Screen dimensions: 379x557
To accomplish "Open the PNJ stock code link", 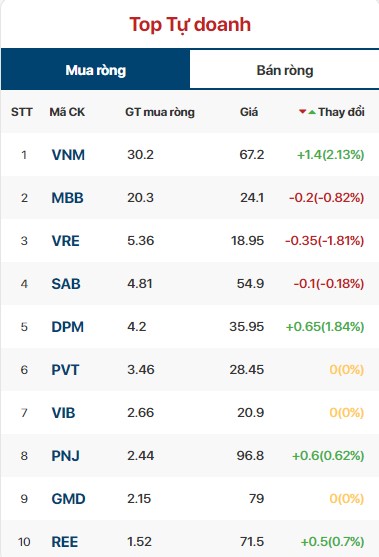I will (66, 456).
